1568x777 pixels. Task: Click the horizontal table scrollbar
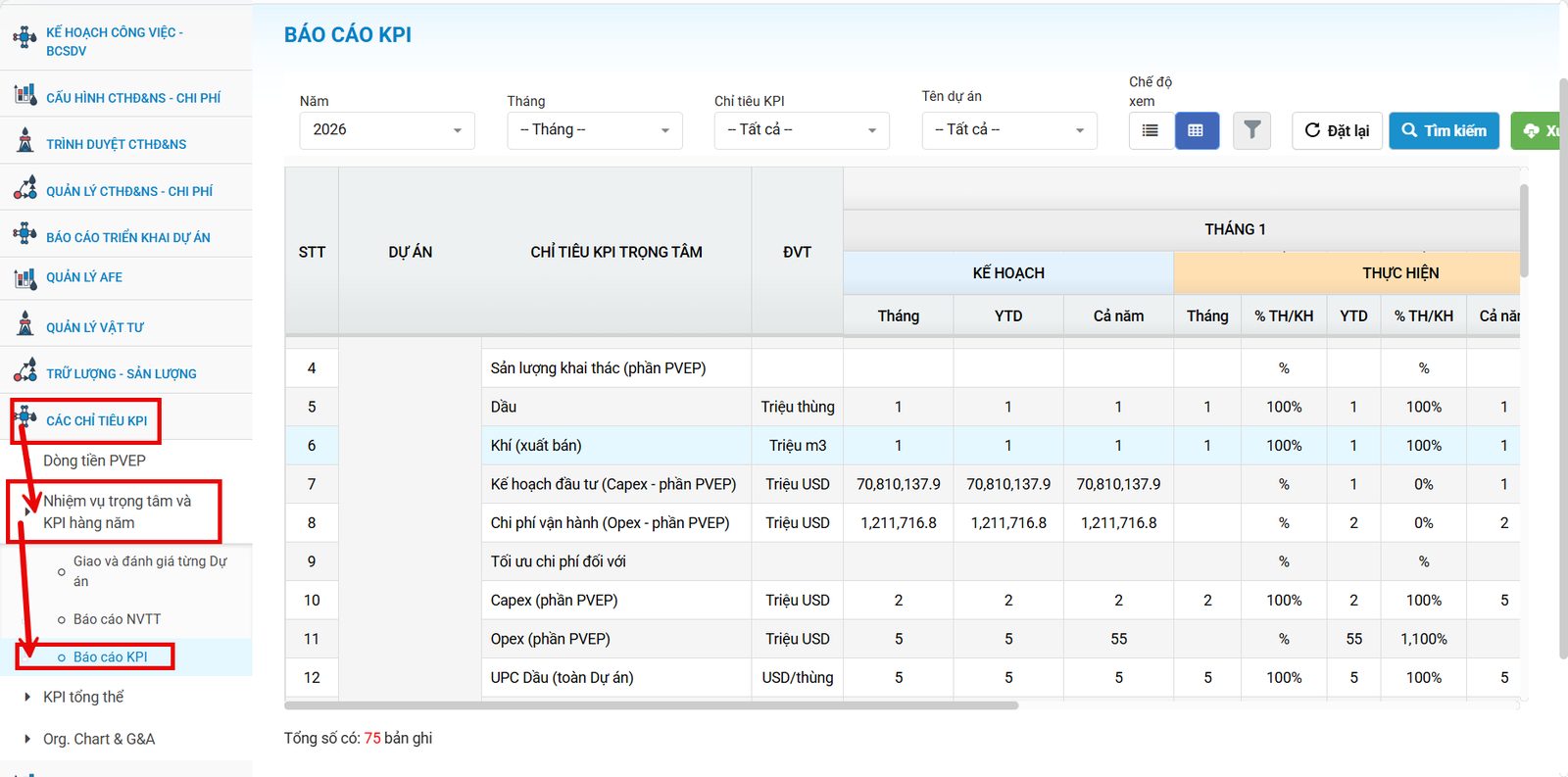(x=651, y=704)
